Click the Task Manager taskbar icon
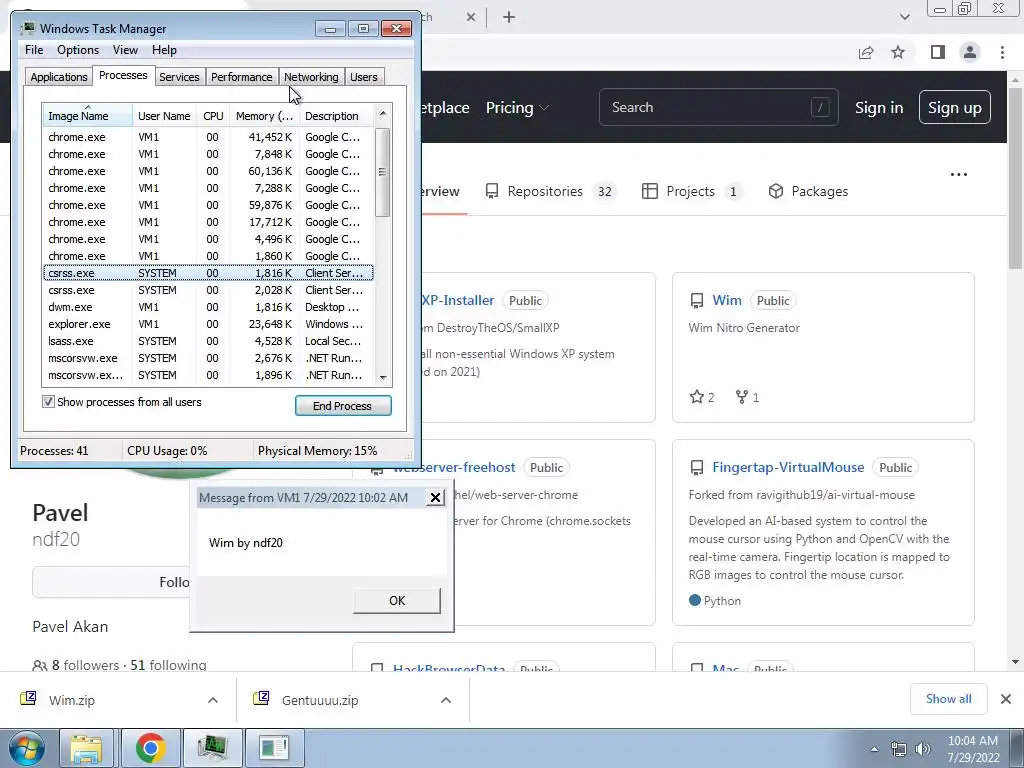Viewport: 1024px width, 768px height. (212, 748)
